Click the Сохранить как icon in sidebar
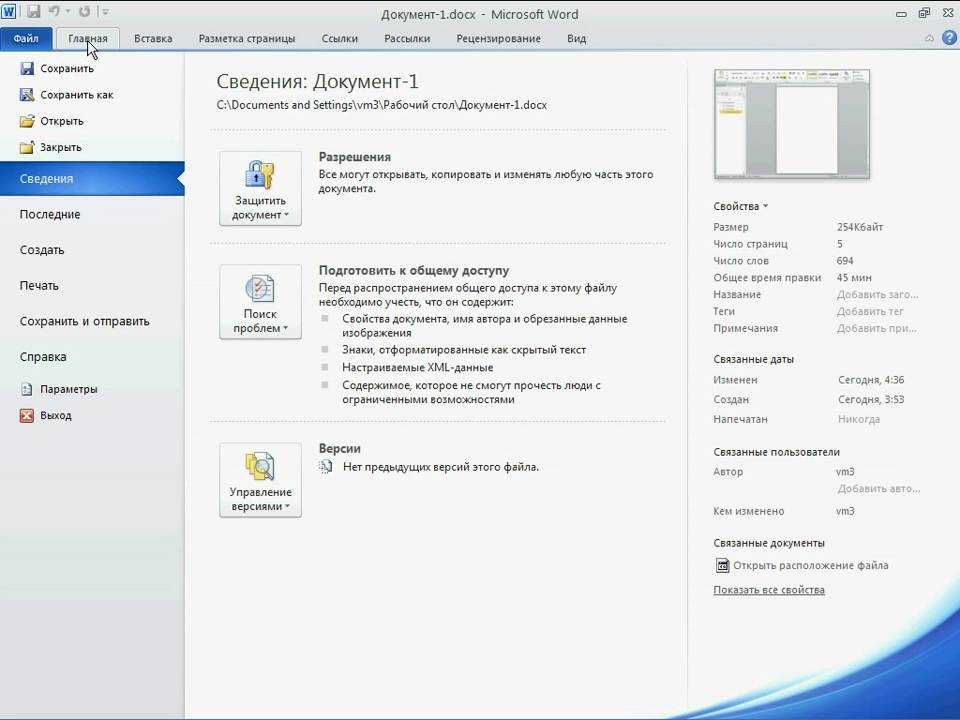 pos(26,94)
